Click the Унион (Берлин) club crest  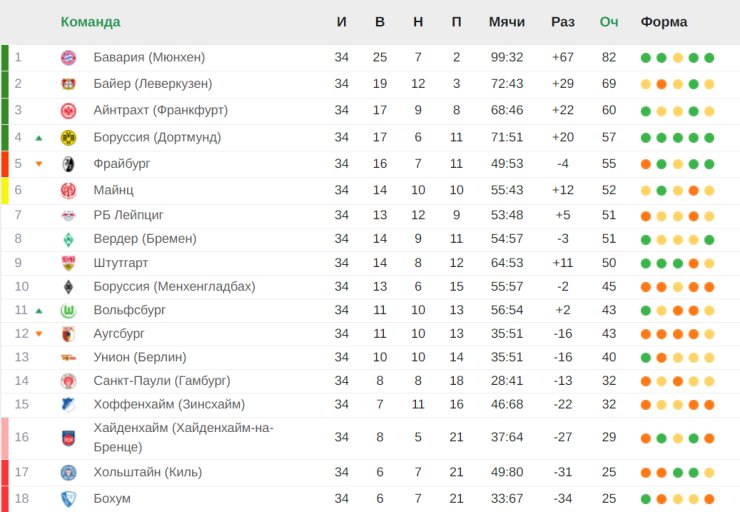(68, 357)
